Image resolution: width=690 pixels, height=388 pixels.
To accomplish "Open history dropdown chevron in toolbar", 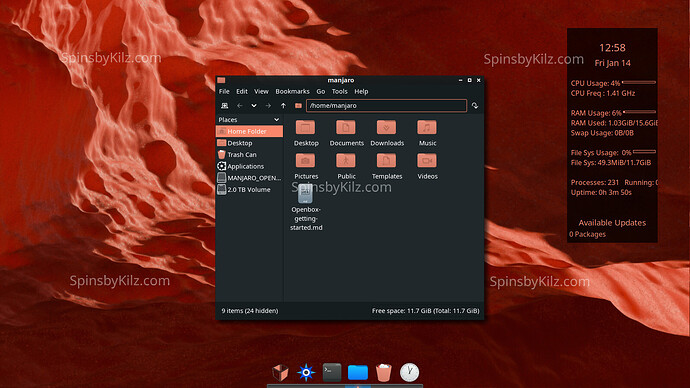I will (x=254, y=106).
